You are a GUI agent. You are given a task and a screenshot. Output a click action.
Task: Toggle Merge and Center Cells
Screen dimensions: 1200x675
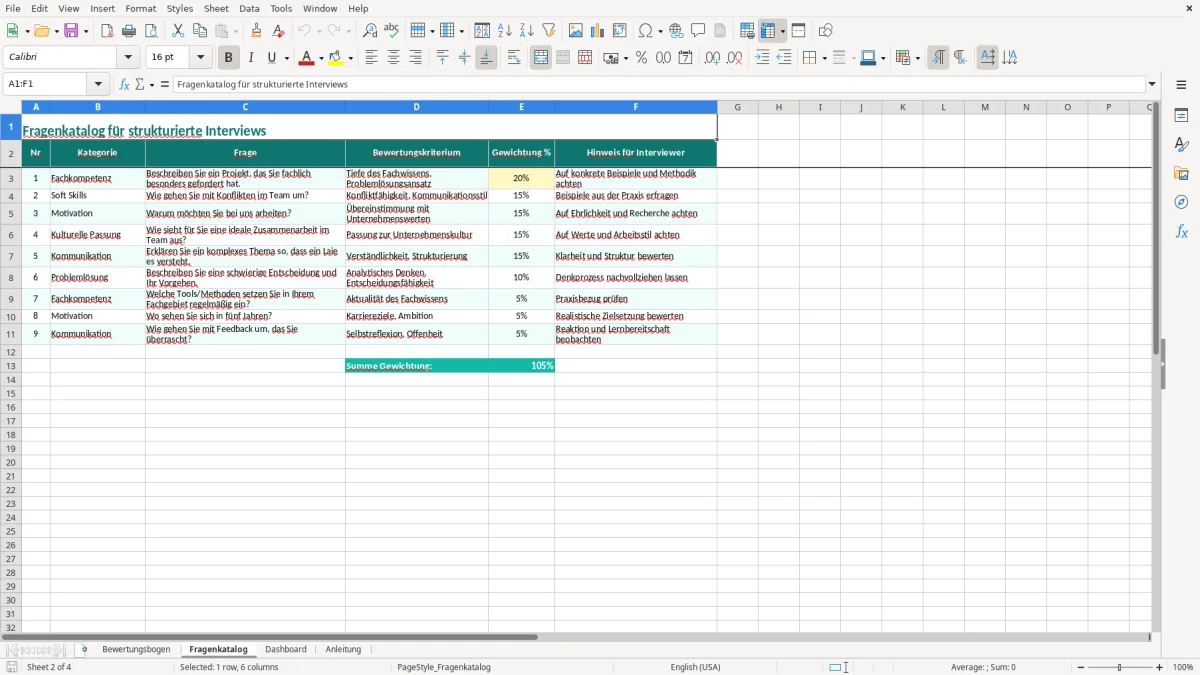[x=541, y=58]
